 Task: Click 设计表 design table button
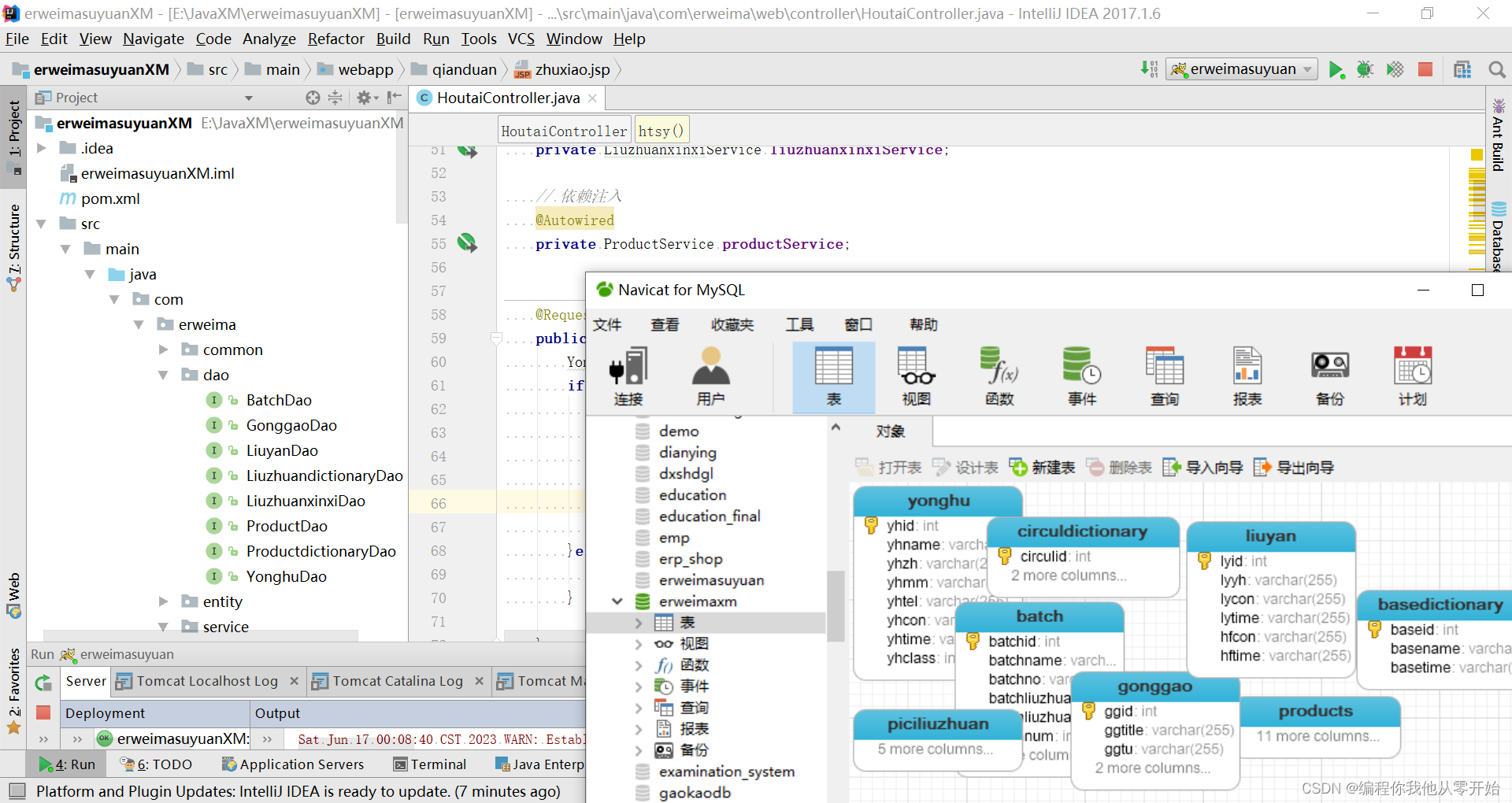coord(965,468)
